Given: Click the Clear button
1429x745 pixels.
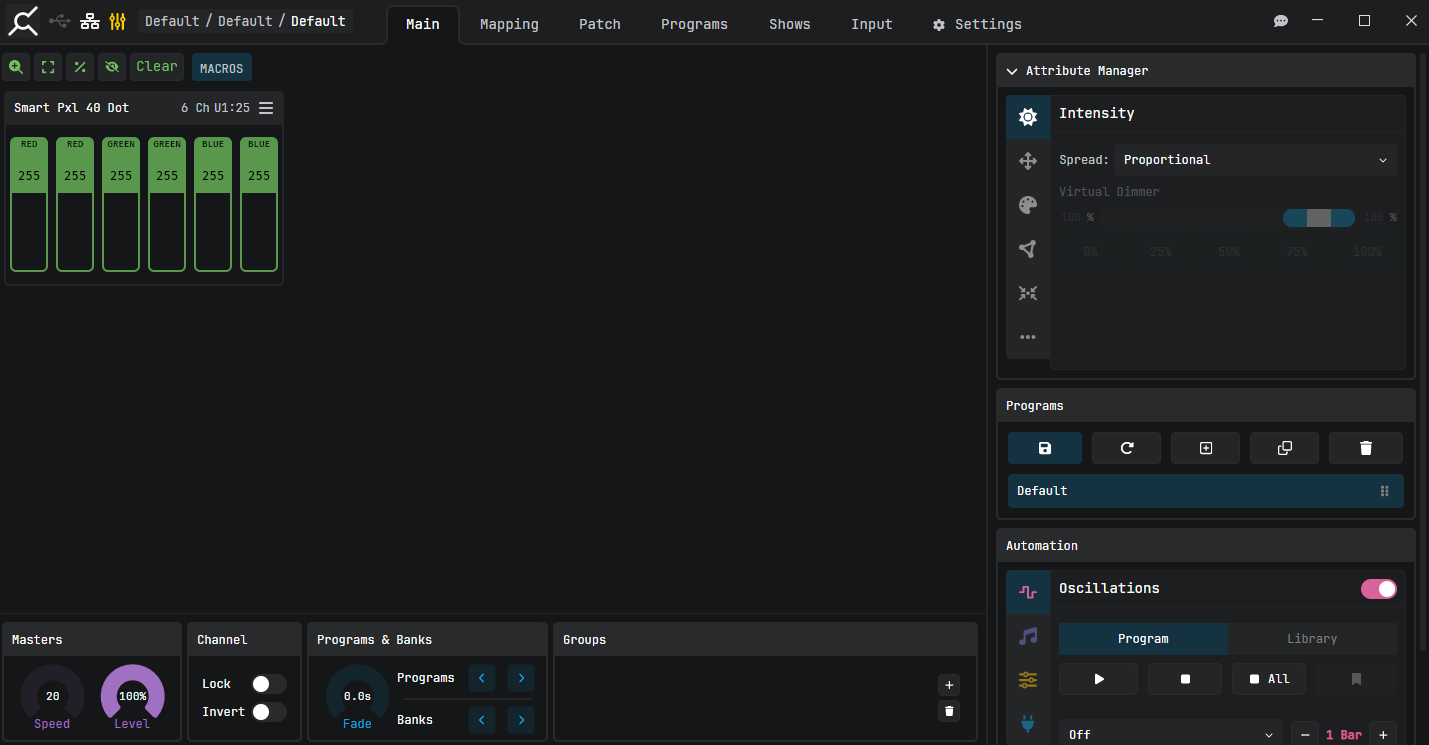Looking at the screenshot, I should tap(157, 67).
